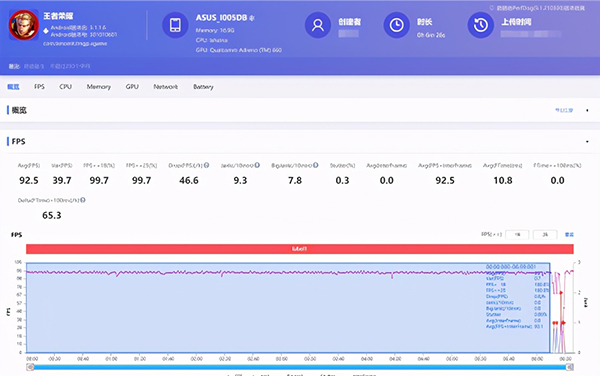Click the creator person icon
The height and width of the screenshot is (376, 600).
[x=318, y=25]
